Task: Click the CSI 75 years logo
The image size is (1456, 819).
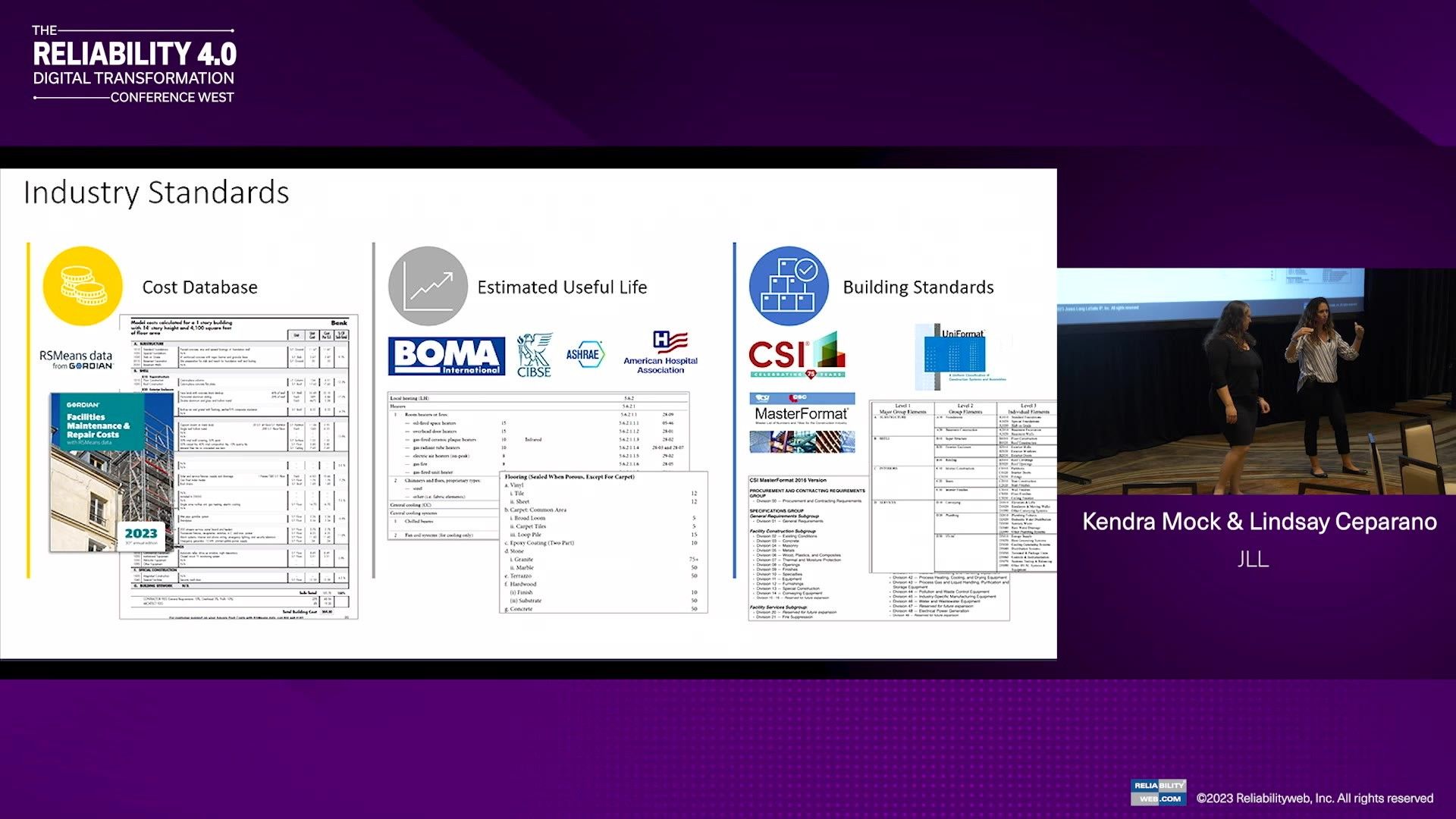Action: point(796,355)
